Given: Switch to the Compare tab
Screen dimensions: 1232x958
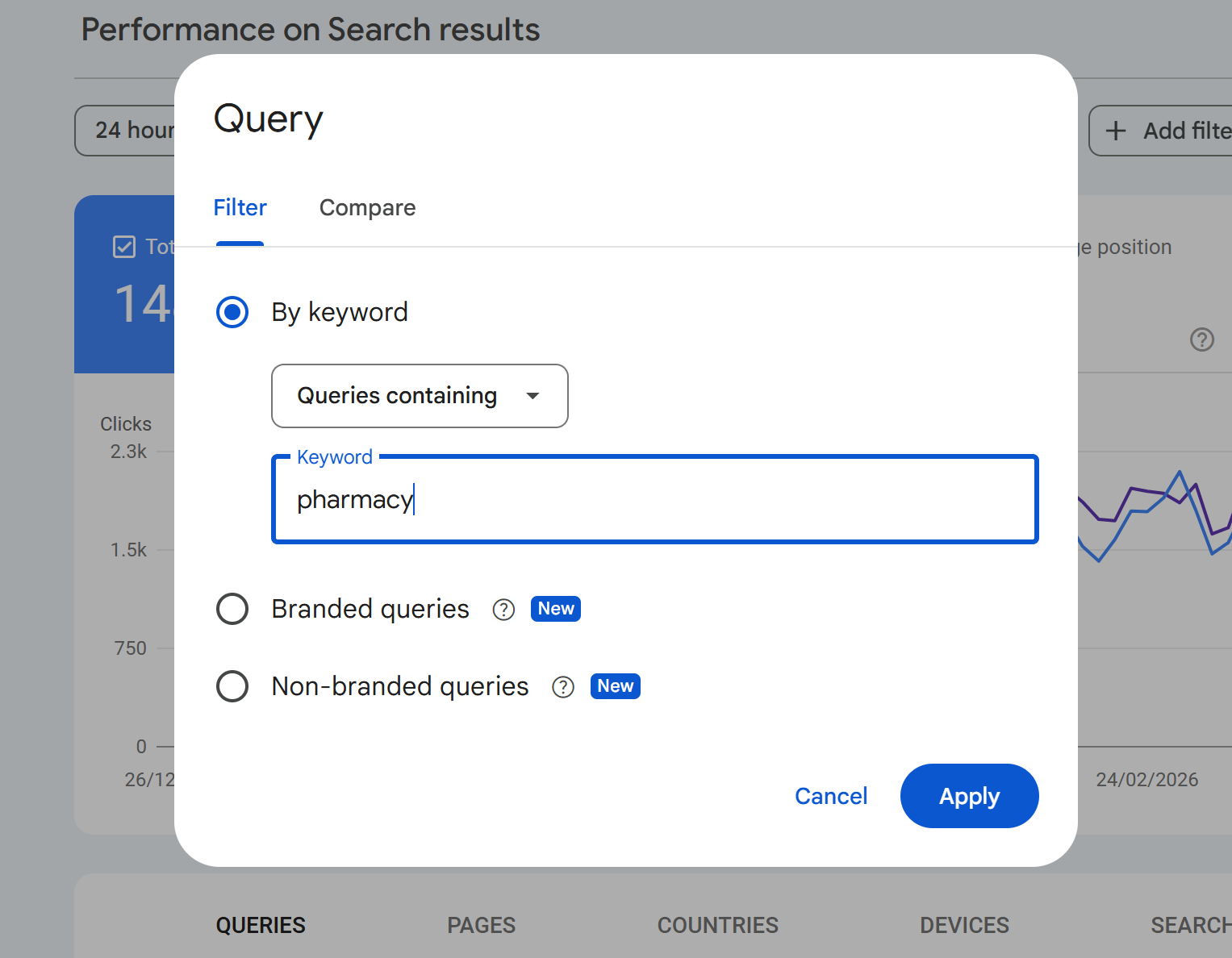Looking at the screenshot, I should pos(367,208).
